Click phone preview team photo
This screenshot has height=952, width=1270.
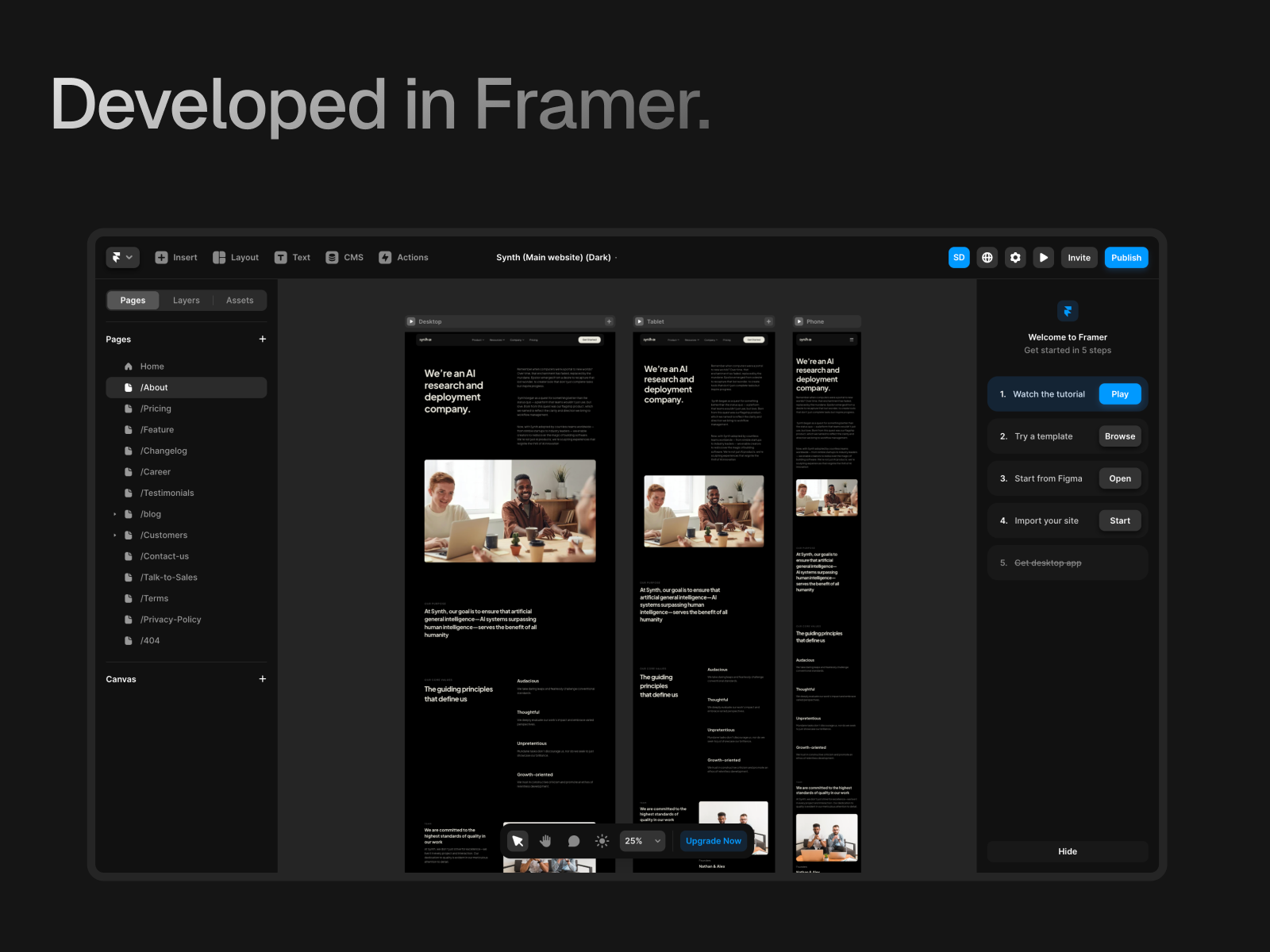pos(826,498)
